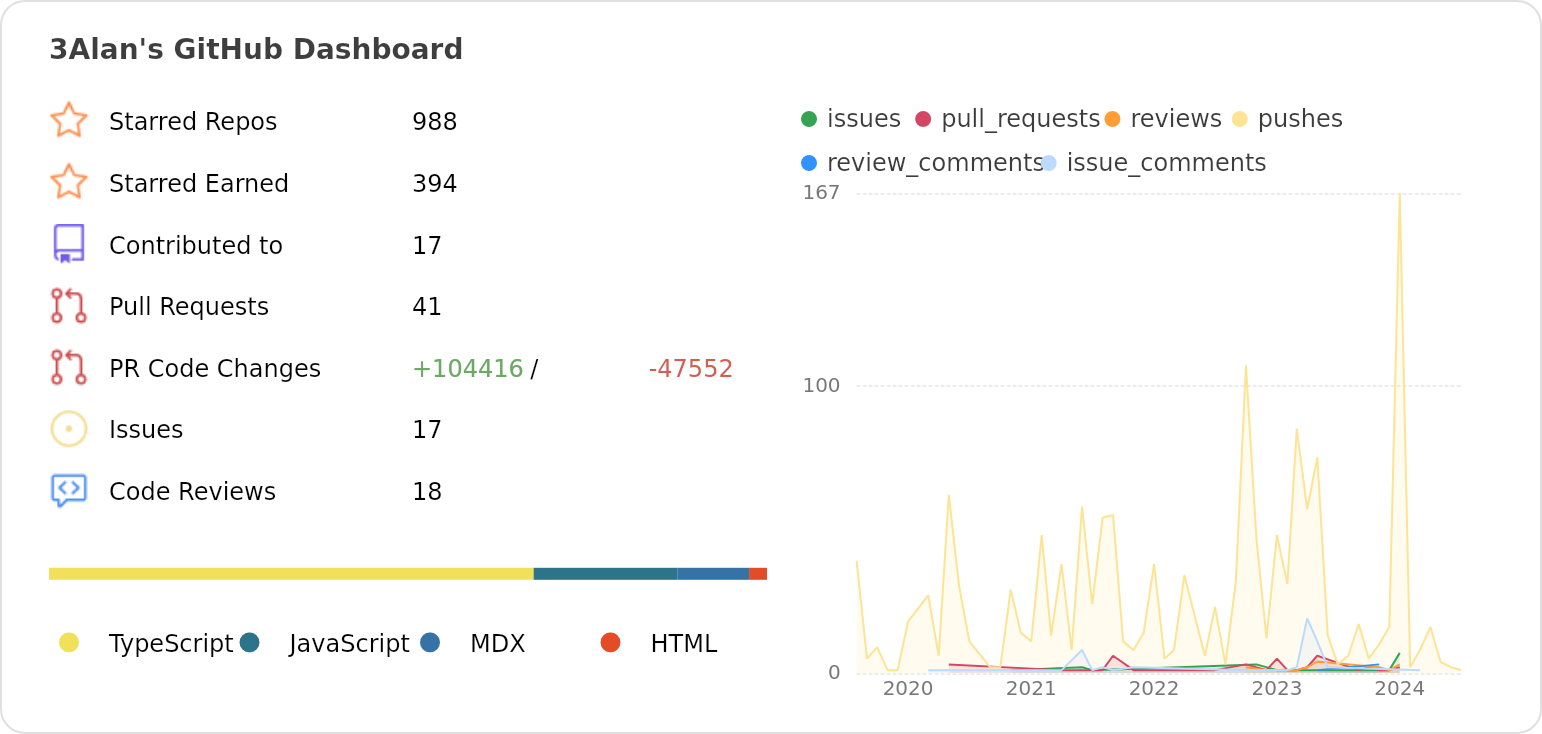
Task: Click the MDX language label
Action: [498, 644]
